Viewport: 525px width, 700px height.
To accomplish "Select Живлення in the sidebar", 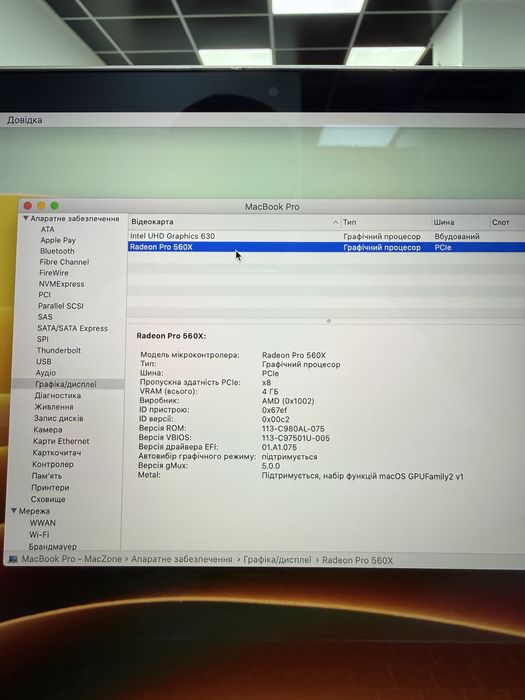I will coord(54,407).
